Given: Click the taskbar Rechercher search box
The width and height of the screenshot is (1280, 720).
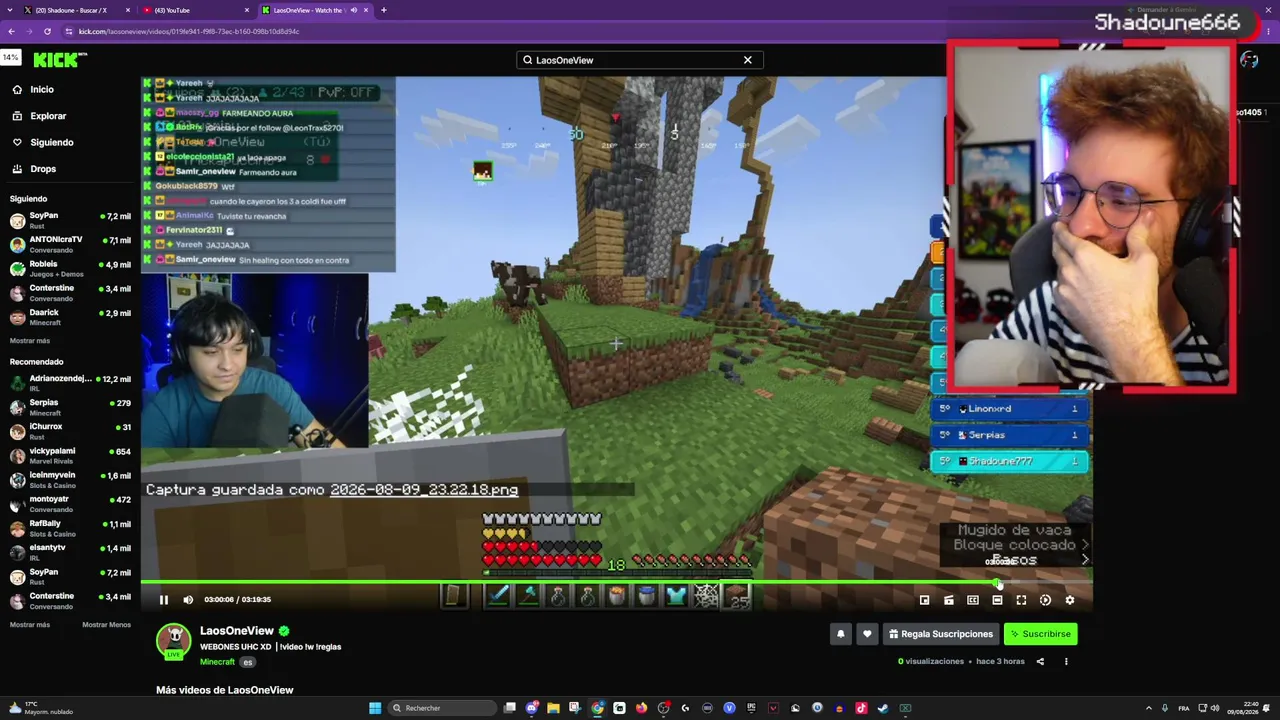Looking at the screenshot, I should [442, 708].
